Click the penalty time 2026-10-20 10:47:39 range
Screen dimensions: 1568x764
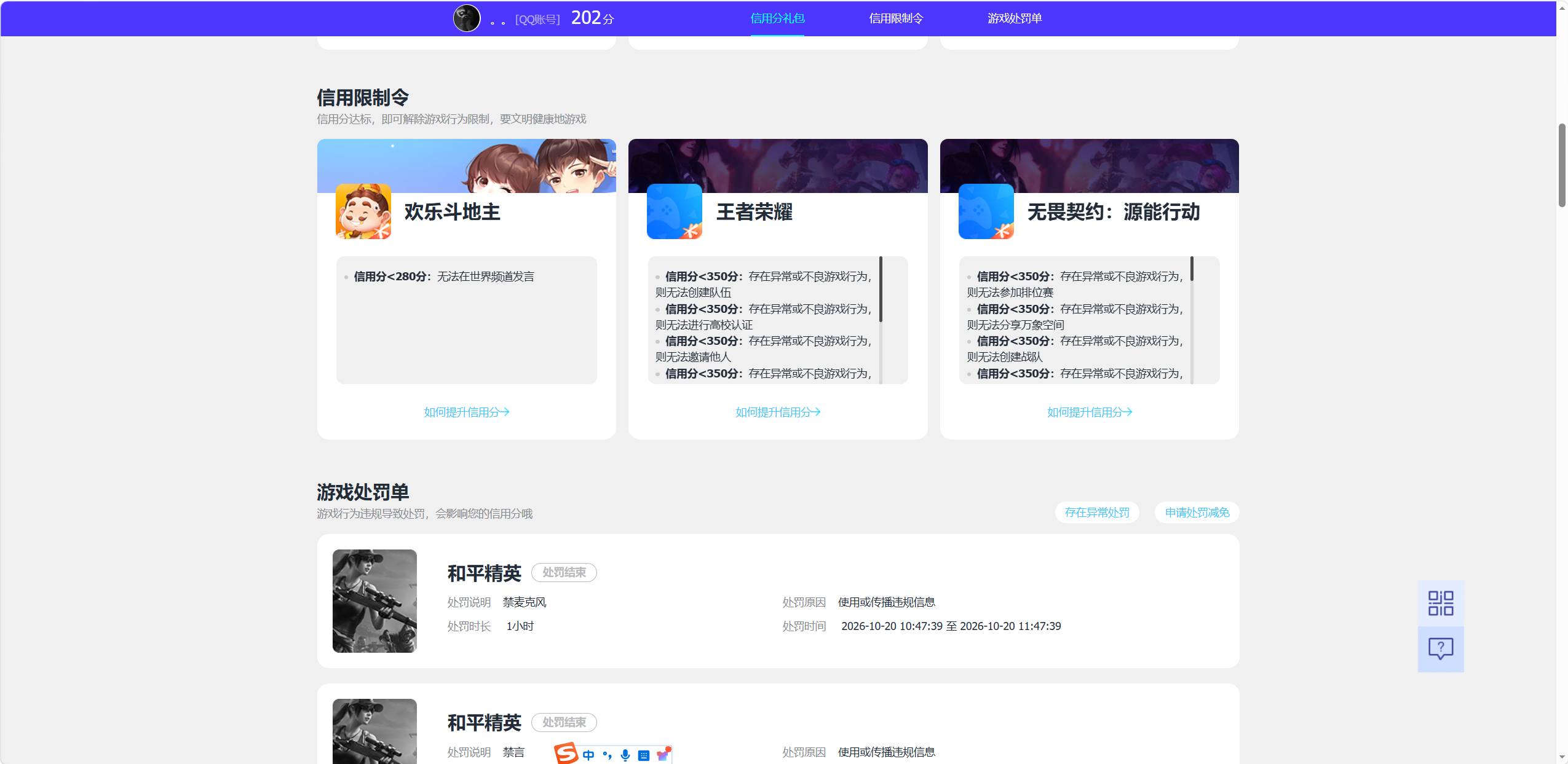[x=951, y=626]
